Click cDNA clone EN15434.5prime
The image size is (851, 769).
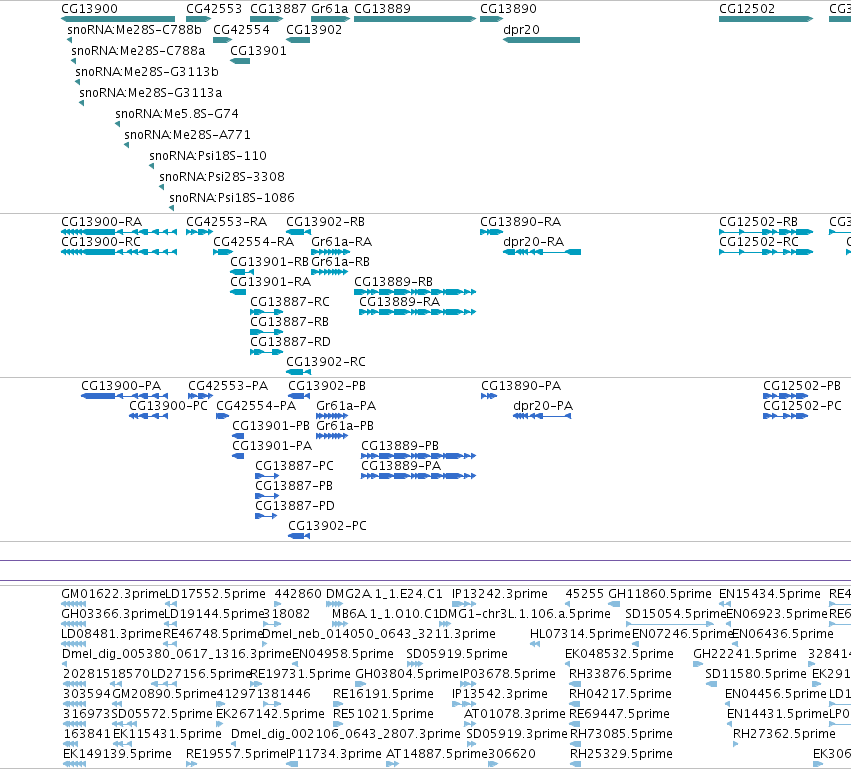725,604
